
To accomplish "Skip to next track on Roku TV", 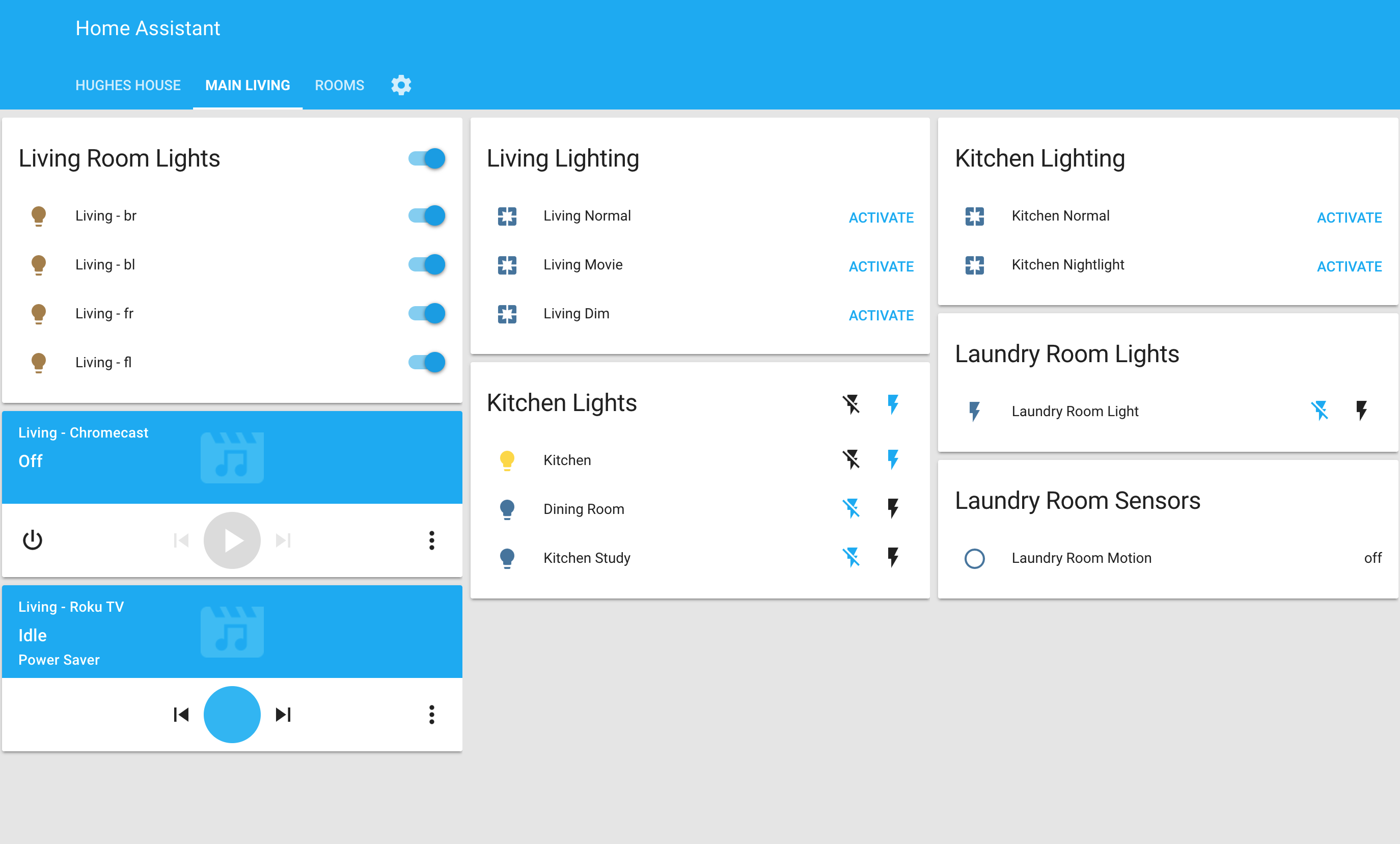I will click(283, 715).
